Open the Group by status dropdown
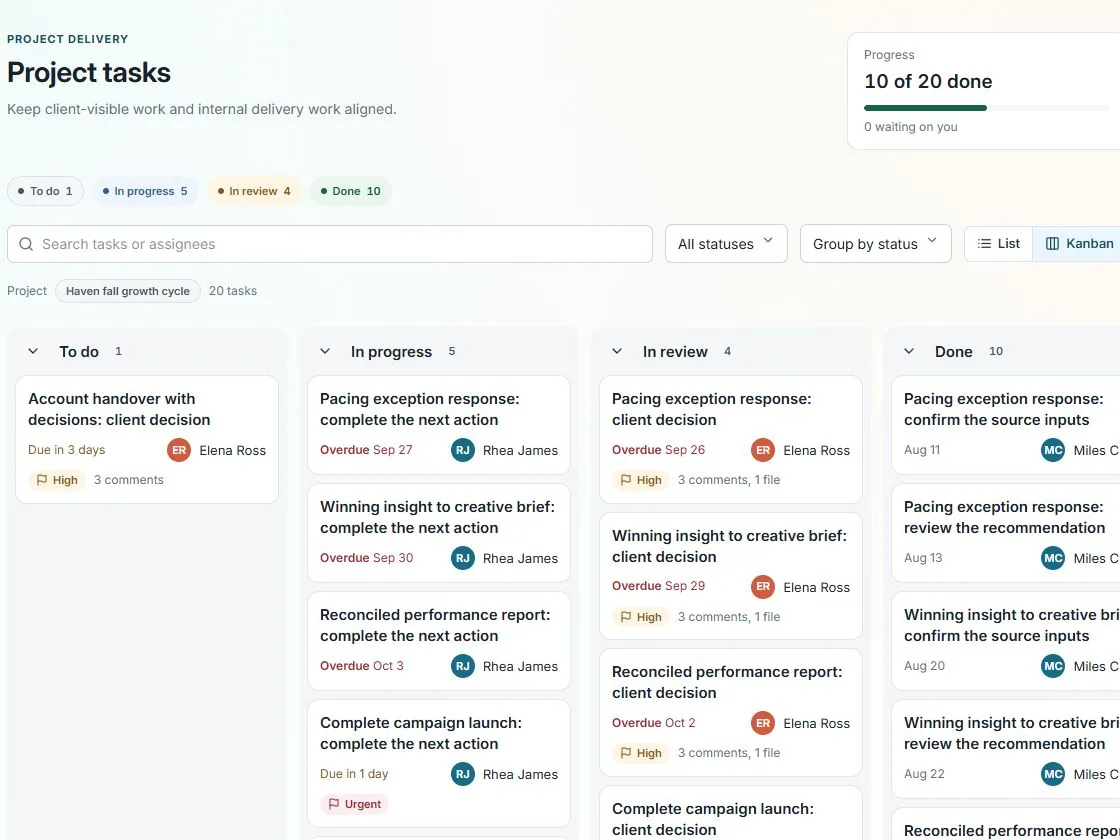The width and height of the screenshot is (1120, 840). point(875,244)
